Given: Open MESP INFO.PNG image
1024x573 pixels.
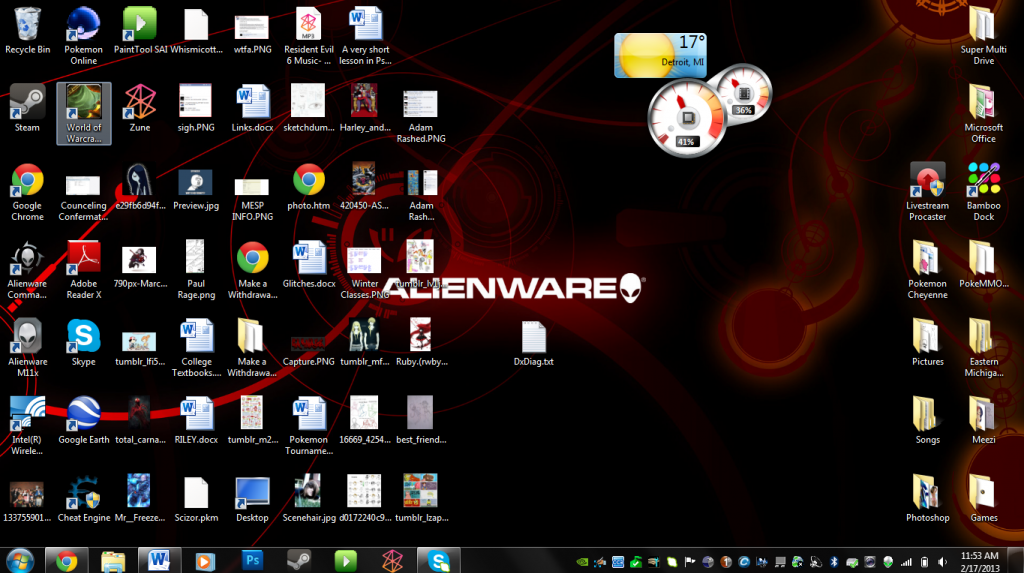Looking at the screenshot, I should pos(252,199).
